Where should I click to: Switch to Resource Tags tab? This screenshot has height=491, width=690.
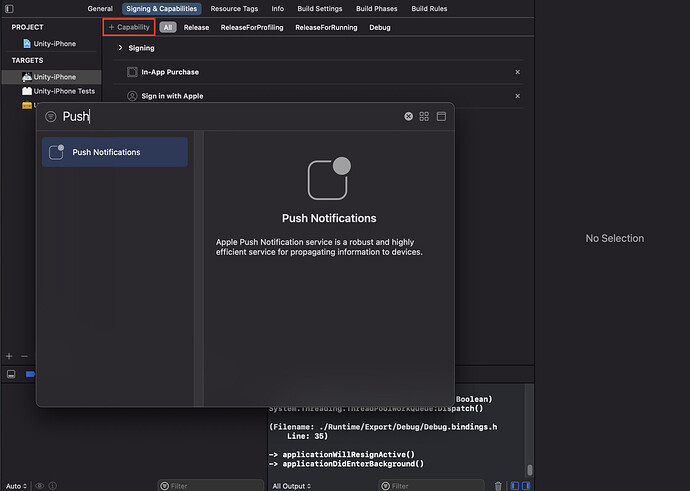tap(234, 8)
